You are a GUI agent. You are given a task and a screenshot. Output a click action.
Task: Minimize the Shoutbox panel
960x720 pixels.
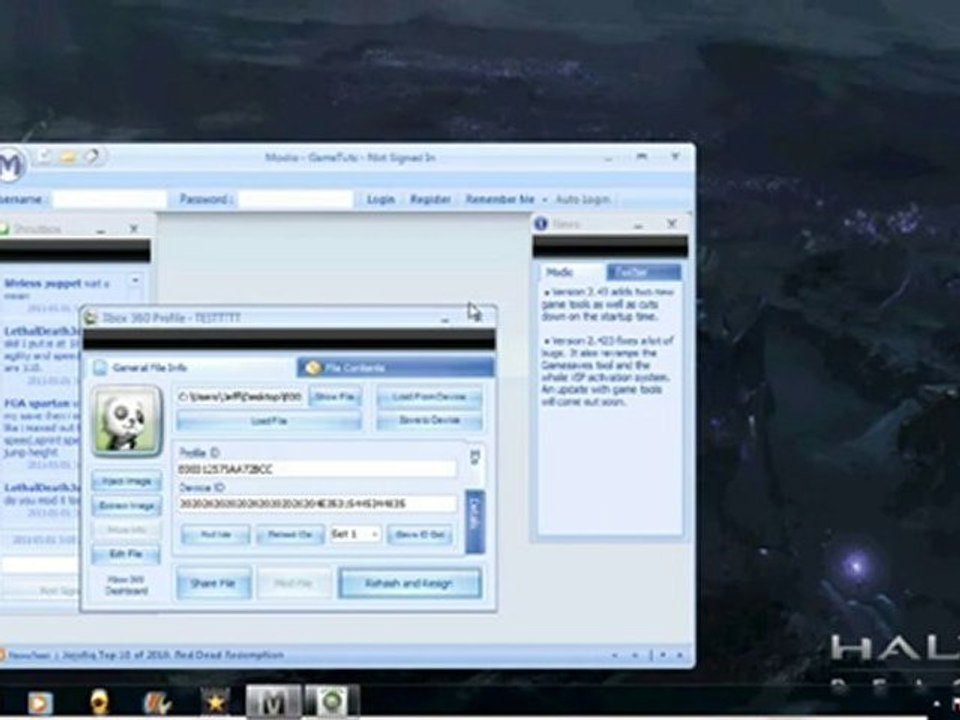[x=100, y=230]
